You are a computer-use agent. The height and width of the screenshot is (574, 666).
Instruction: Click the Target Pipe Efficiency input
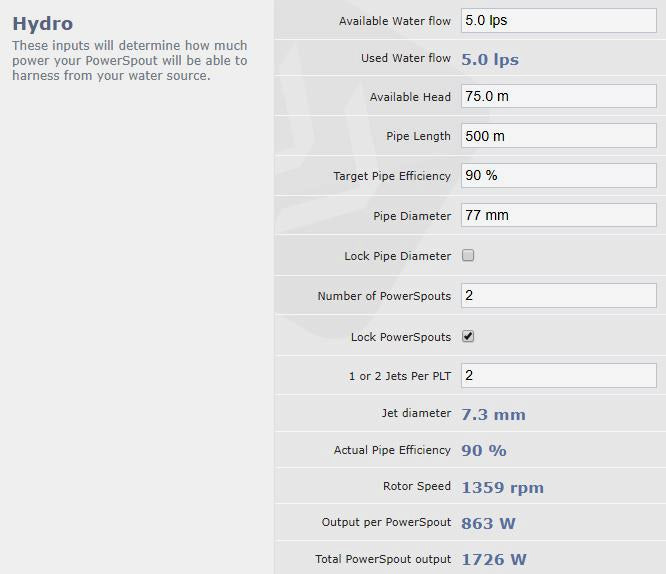coord(558,176)
